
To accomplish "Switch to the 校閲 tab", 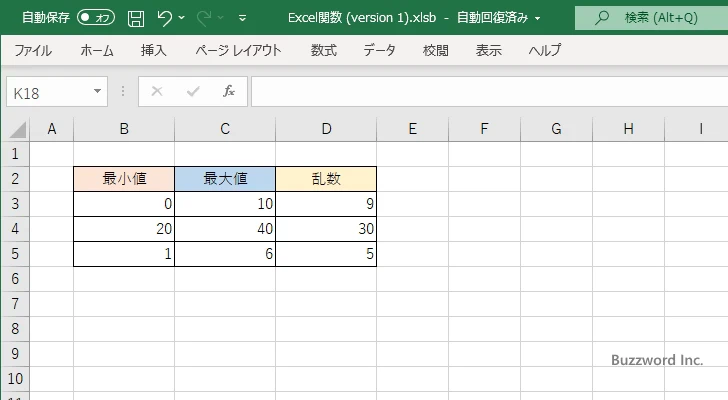I will (x=436, y=50).
